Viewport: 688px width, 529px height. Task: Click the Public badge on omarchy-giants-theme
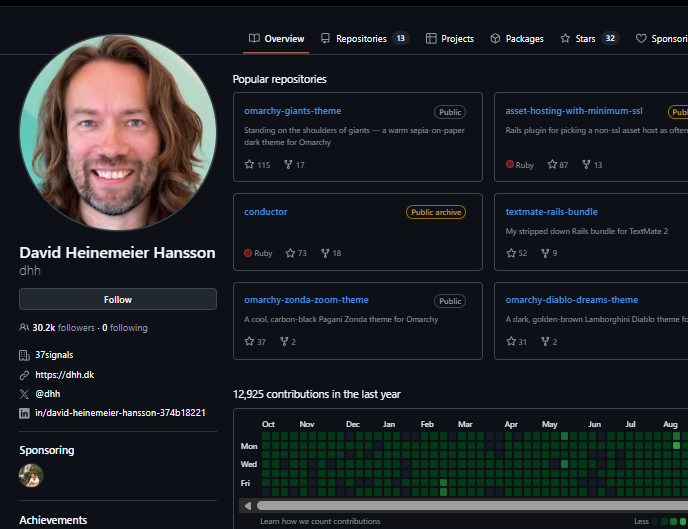click(450, 112)
